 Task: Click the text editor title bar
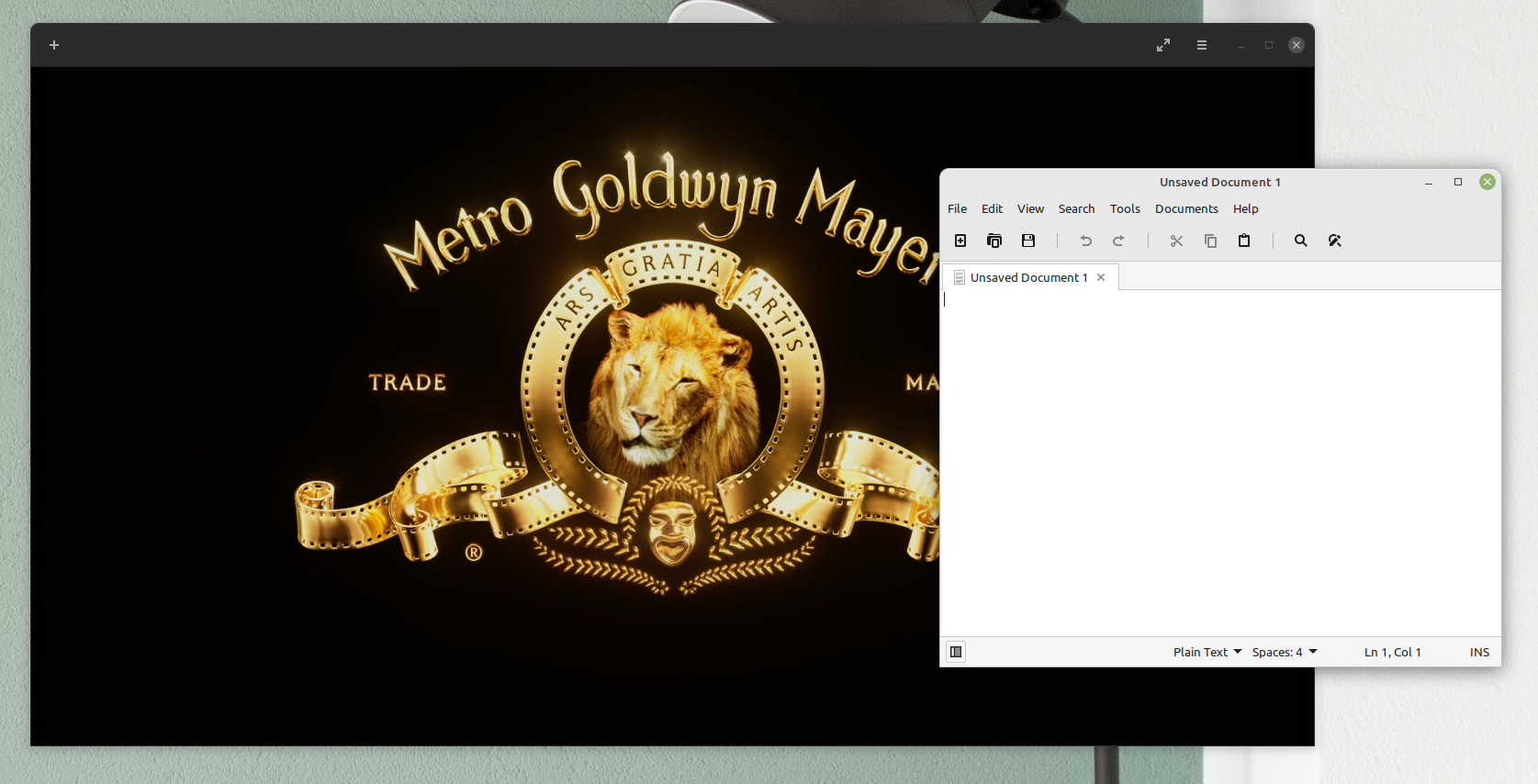1219,182
